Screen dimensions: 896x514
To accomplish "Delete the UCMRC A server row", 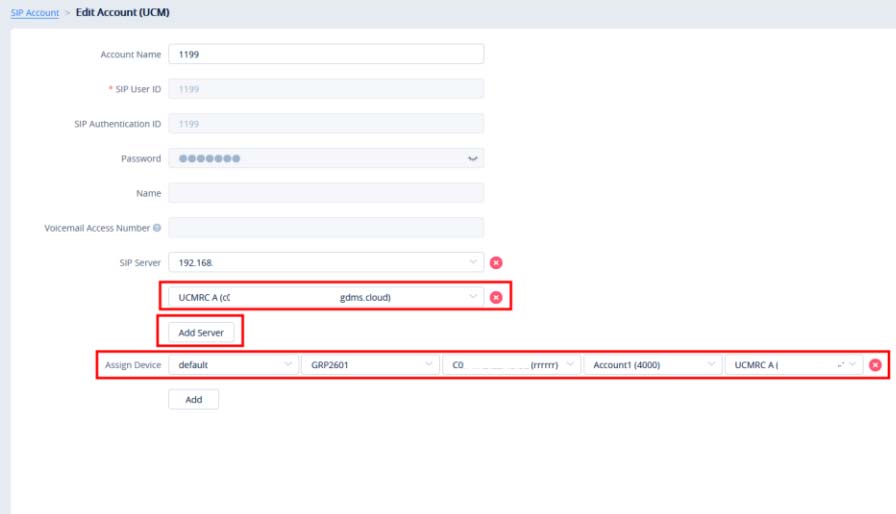I will (496, 298).
